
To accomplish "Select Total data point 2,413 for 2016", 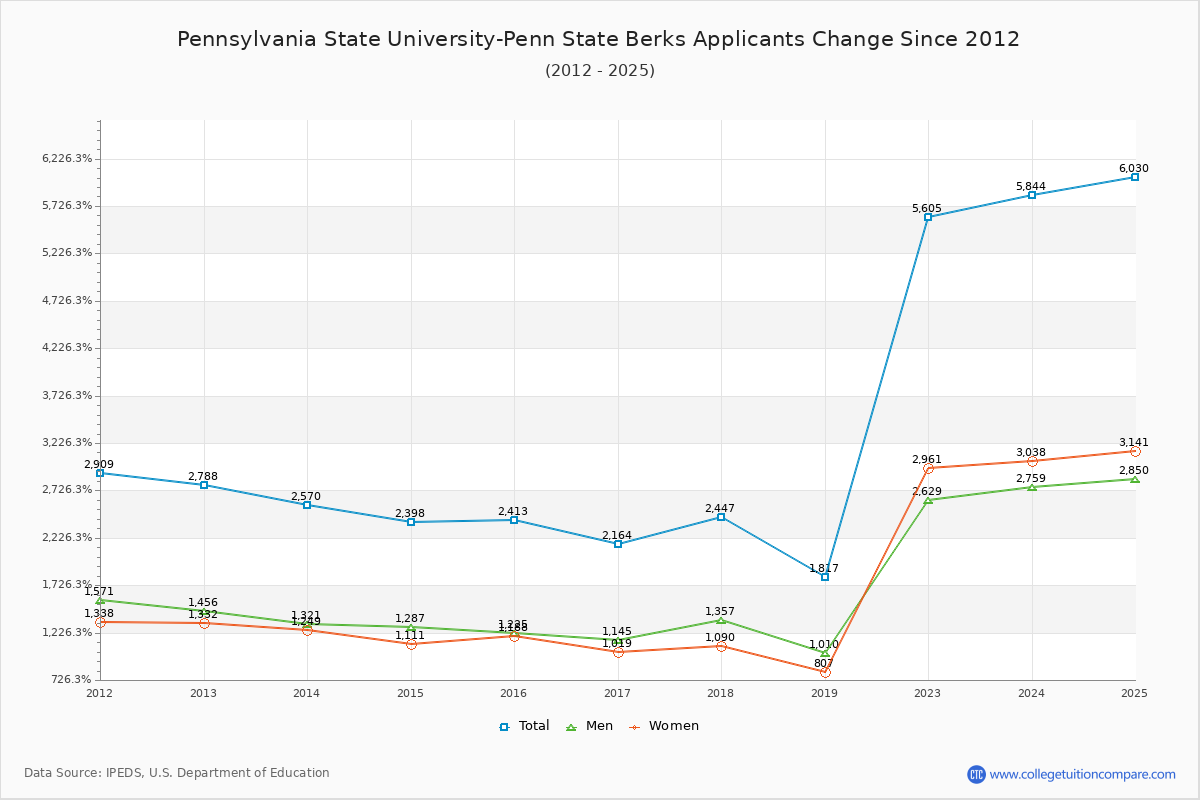I will (x=514, y=520).
